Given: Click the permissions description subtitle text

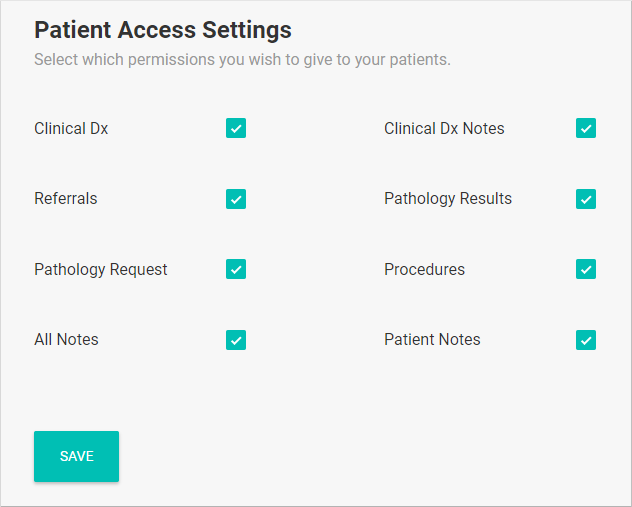Looking at the screenshot, I should pyautogui.click(x=242, y=60).
